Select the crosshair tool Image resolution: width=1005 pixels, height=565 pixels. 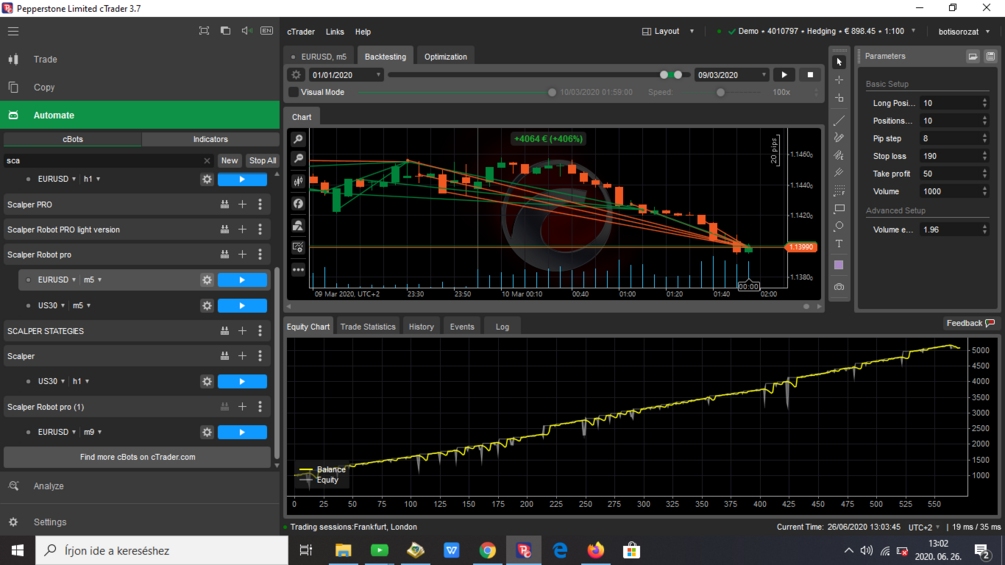(838, 80)
